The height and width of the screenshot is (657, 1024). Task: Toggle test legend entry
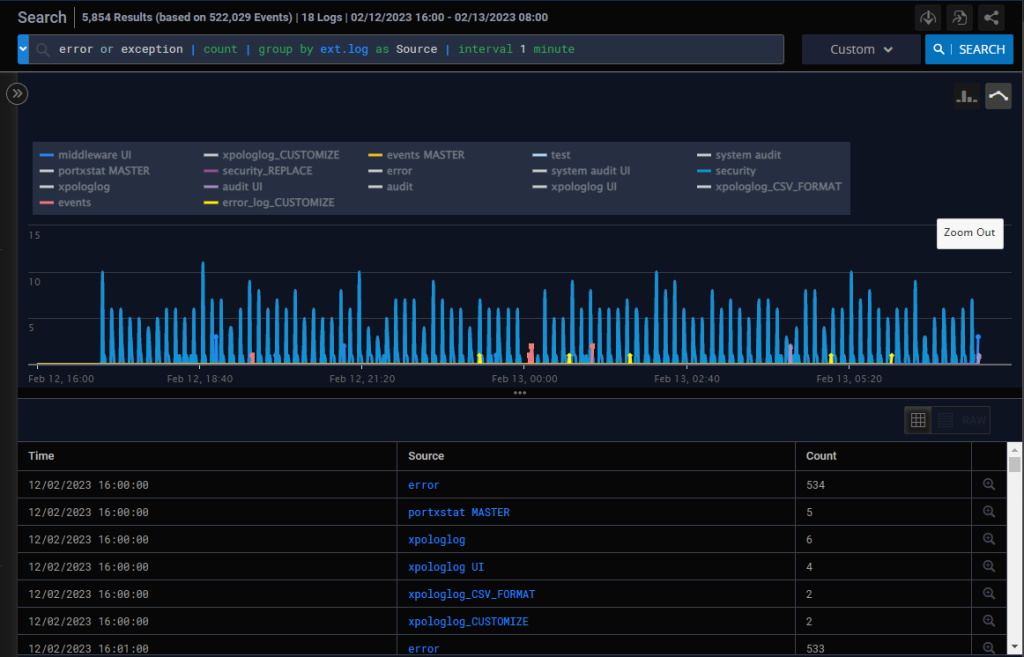(x=552, y=155)
